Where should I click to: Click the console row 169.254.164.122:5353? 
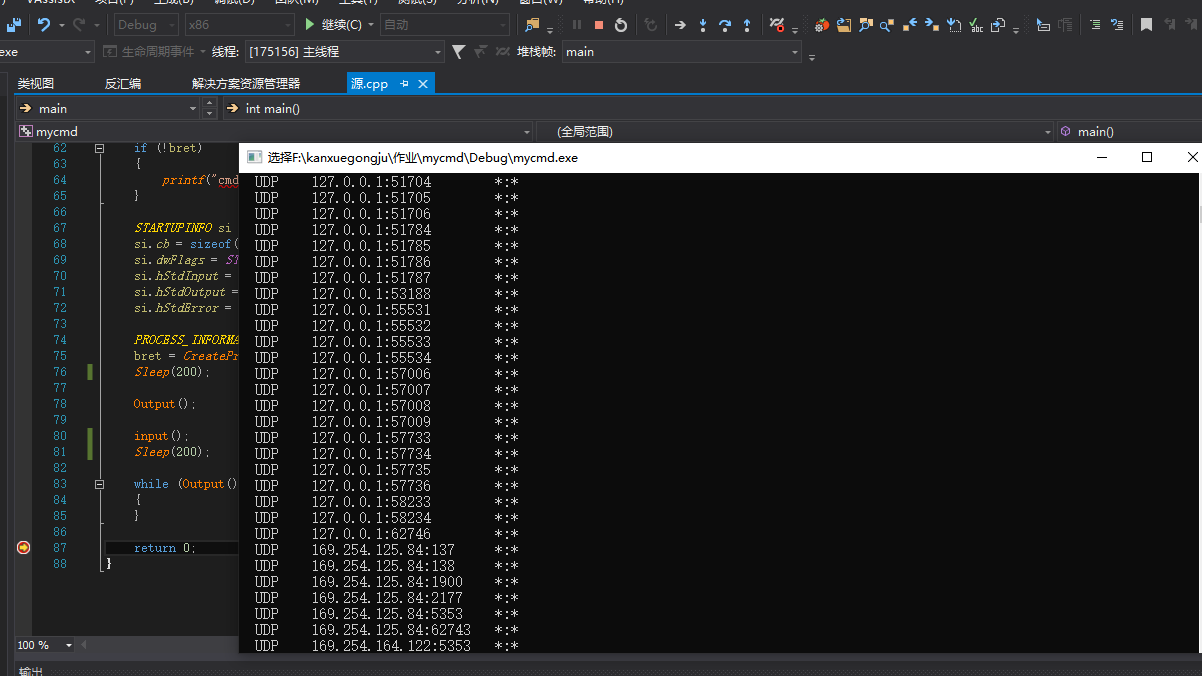point(386,646)
